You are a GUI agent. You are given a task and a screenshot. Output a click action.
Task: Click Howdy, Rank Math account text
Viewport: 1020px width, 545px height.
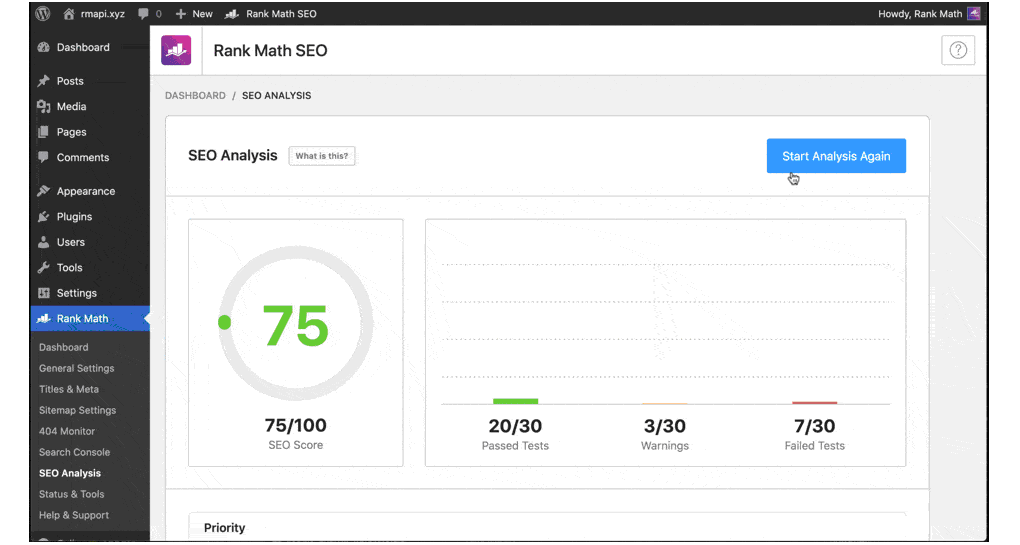[x=920, y=14]
